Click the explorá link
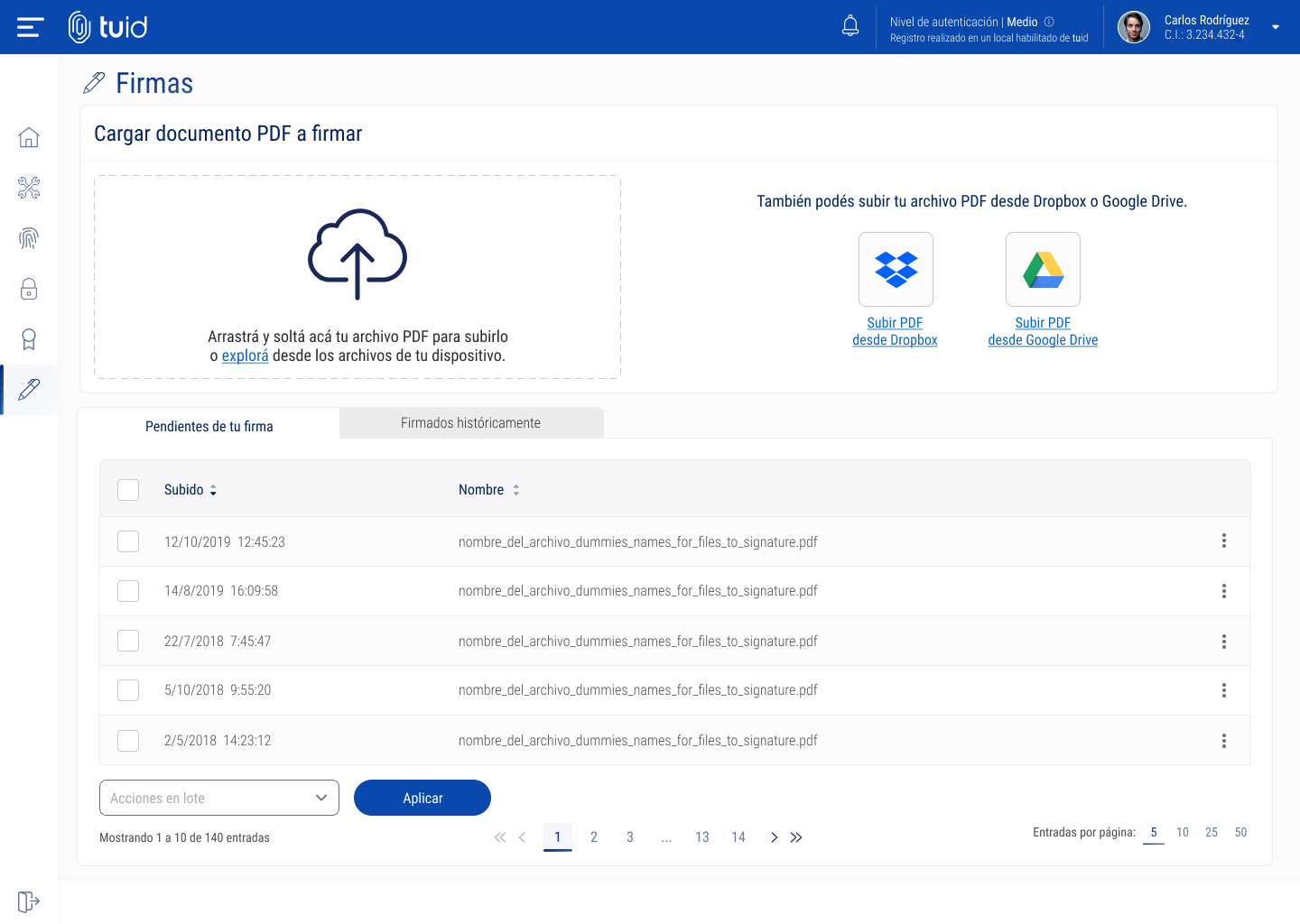 click(246, 356)
